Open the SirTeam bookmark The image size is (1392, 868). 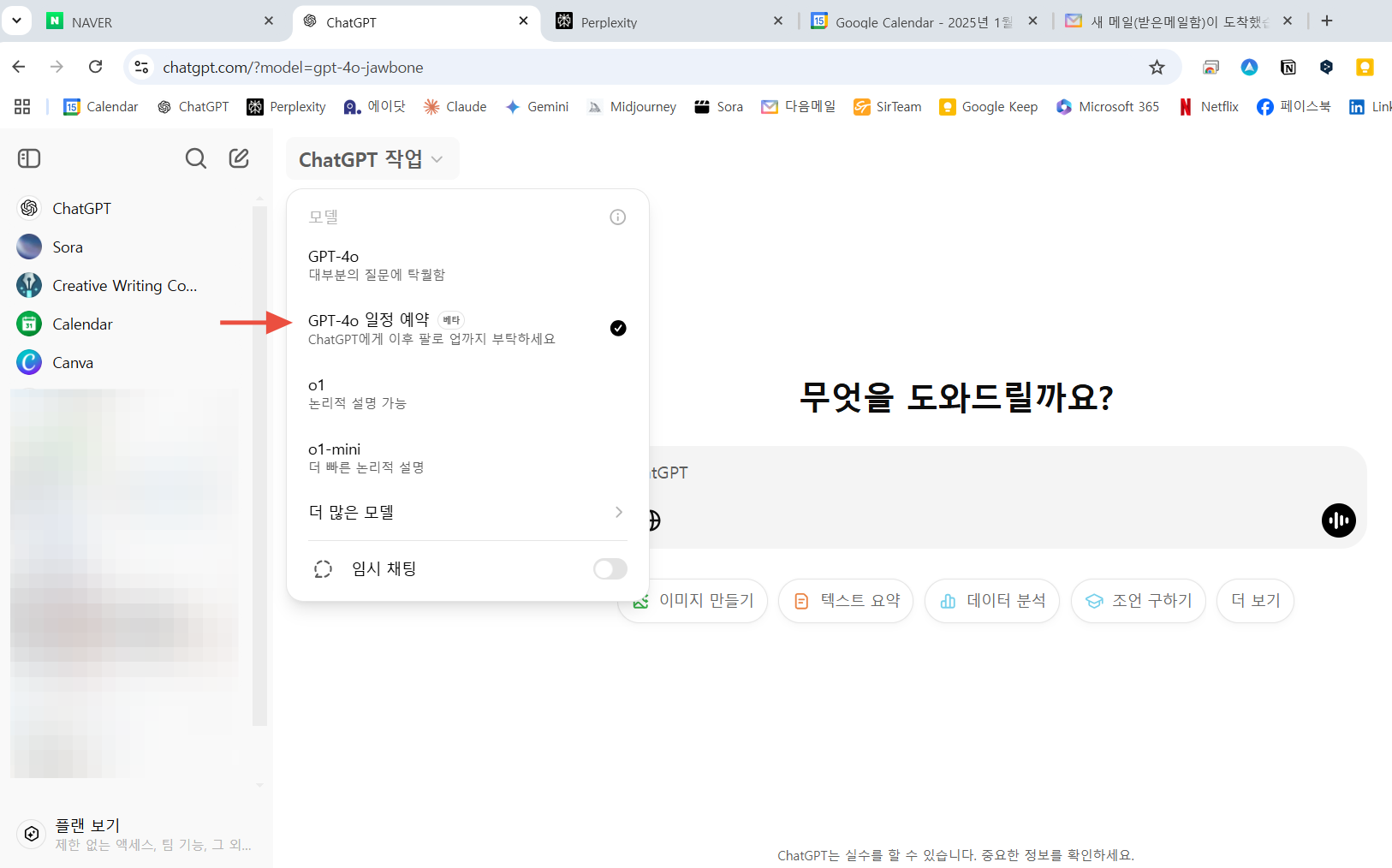pyautogui.click(x=888, y=107)
